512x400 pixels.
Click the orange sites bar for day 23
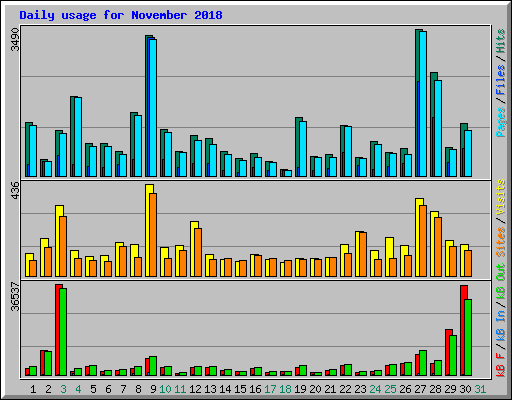coord(363,255)
